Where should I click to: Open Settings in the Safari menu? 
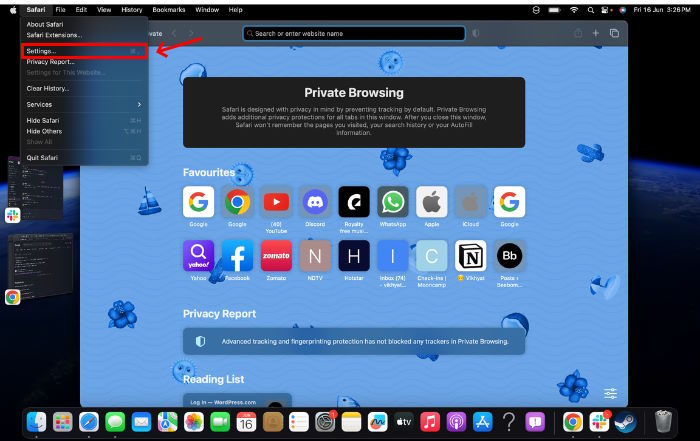(84, 51)
